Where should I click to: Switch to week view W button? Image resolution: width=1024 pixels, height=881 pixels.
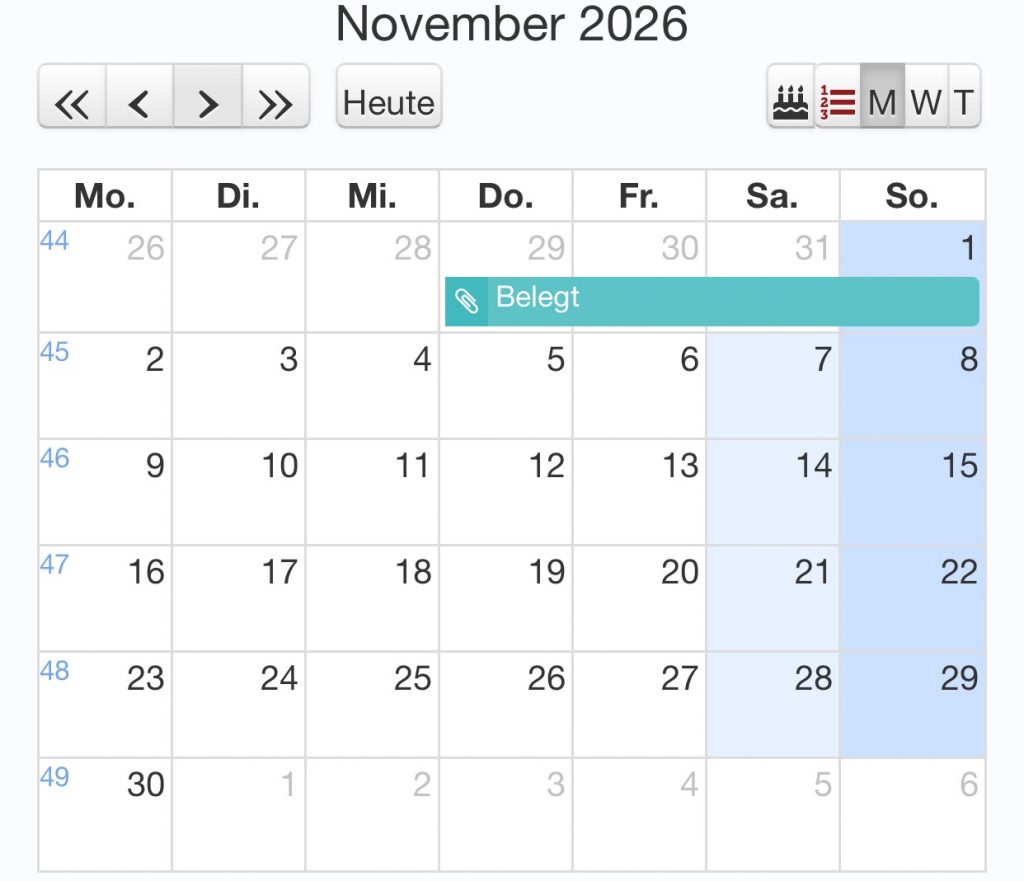(x=926, y=101)
